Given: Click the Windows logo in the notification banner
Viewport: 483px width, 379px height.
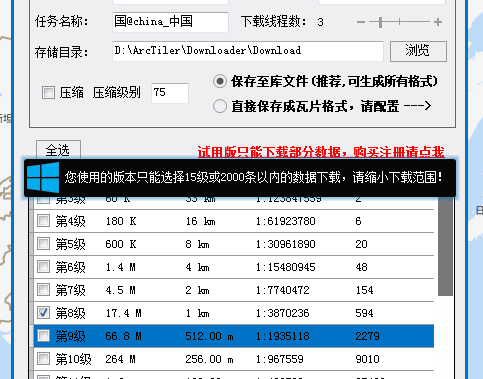Looking at the screenshot, I should (43, 177).
